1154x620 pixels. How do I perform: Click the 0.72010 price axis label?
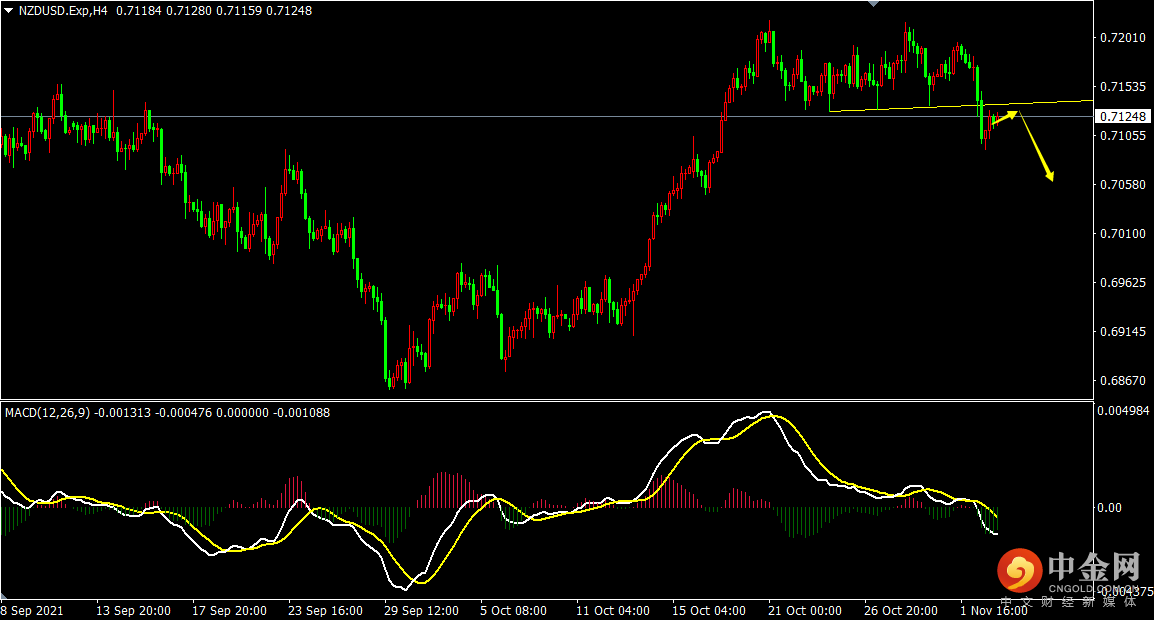(x=1122, y=38)
